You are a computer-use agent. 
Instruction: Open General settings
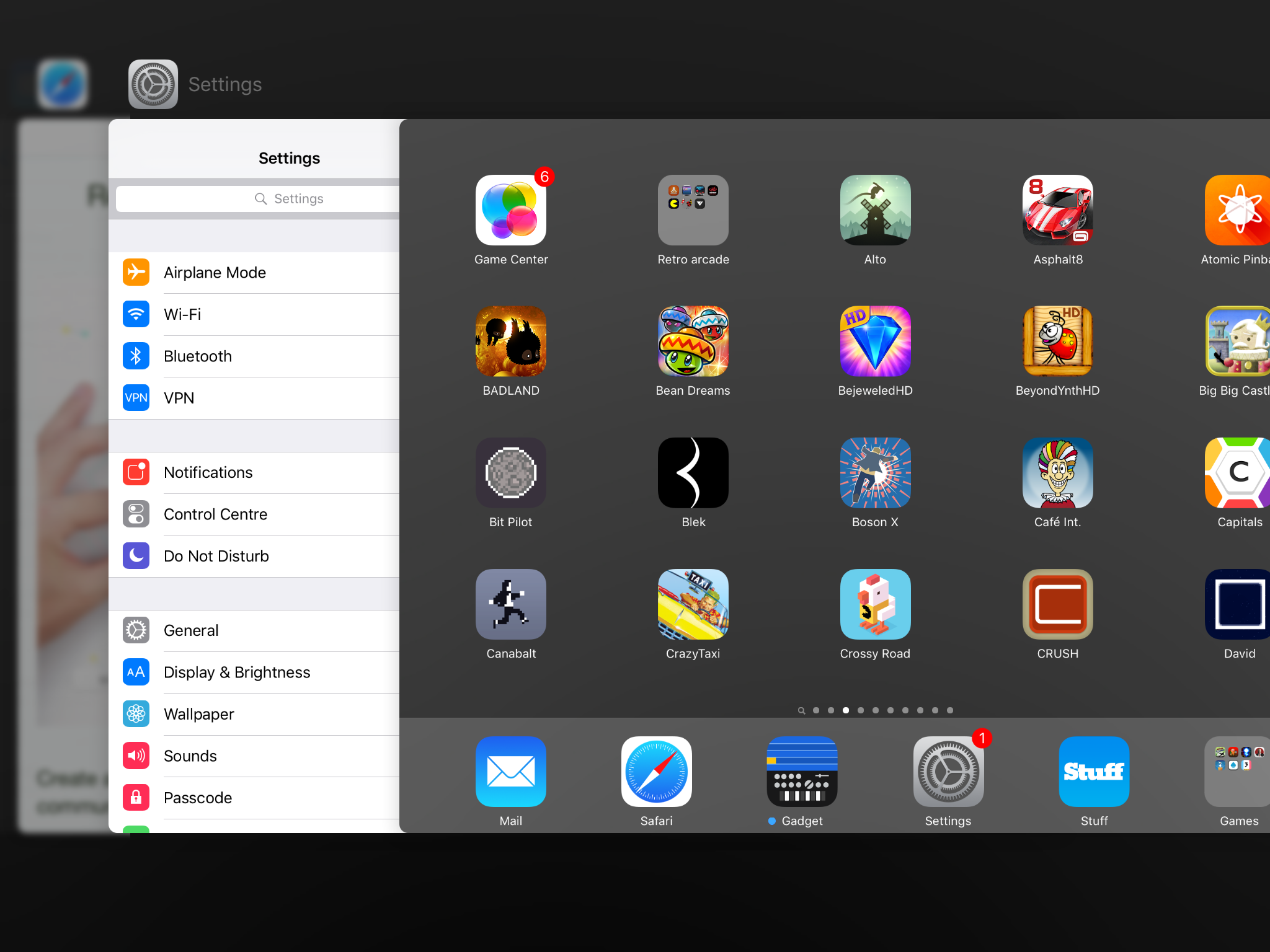click(254, 630)
